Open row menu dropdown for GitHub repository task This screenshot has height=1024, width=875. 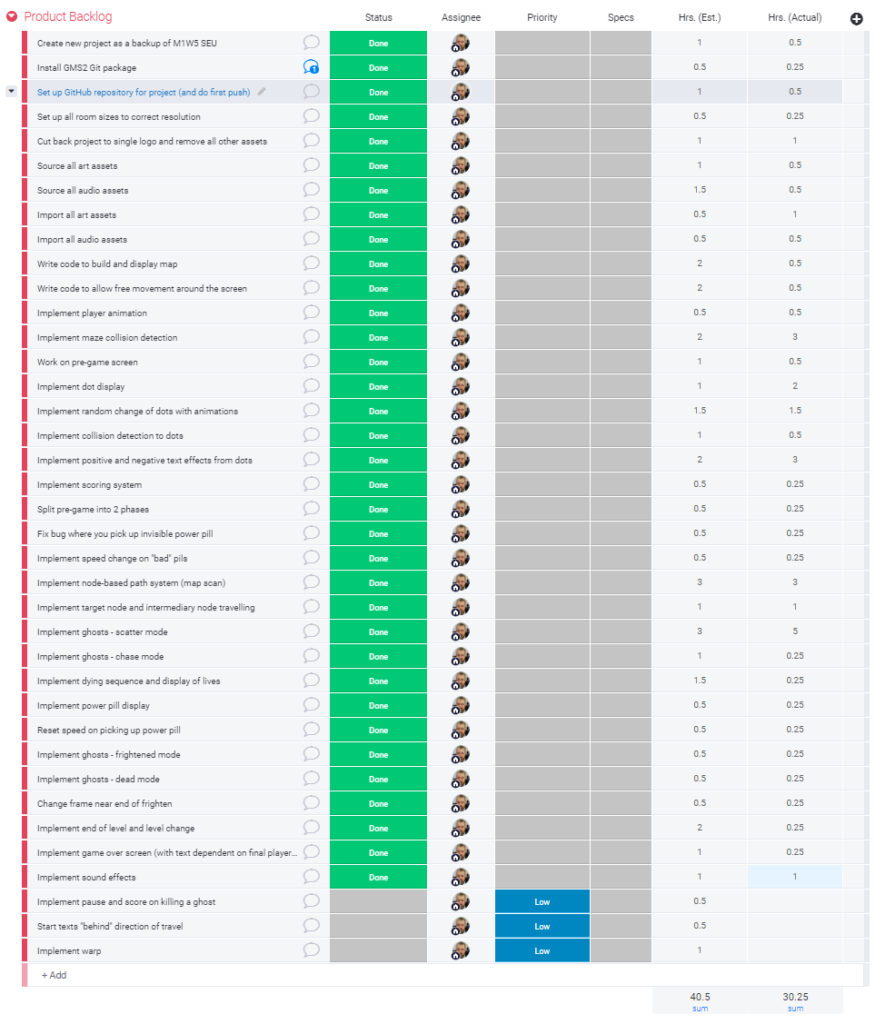[x=11, y=91]
